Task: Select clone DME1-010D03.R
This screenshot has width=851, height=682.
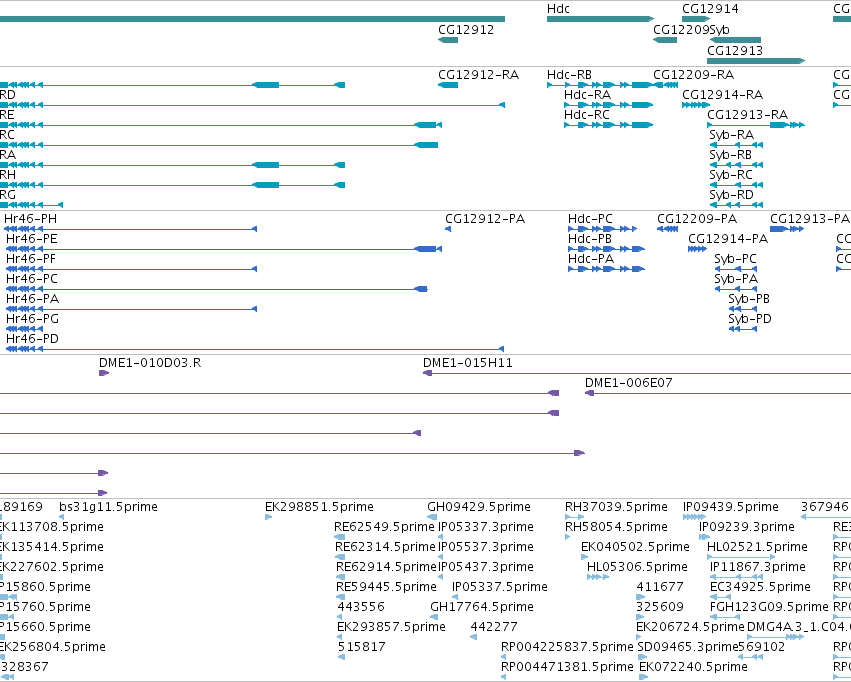Action: [150, 363]
